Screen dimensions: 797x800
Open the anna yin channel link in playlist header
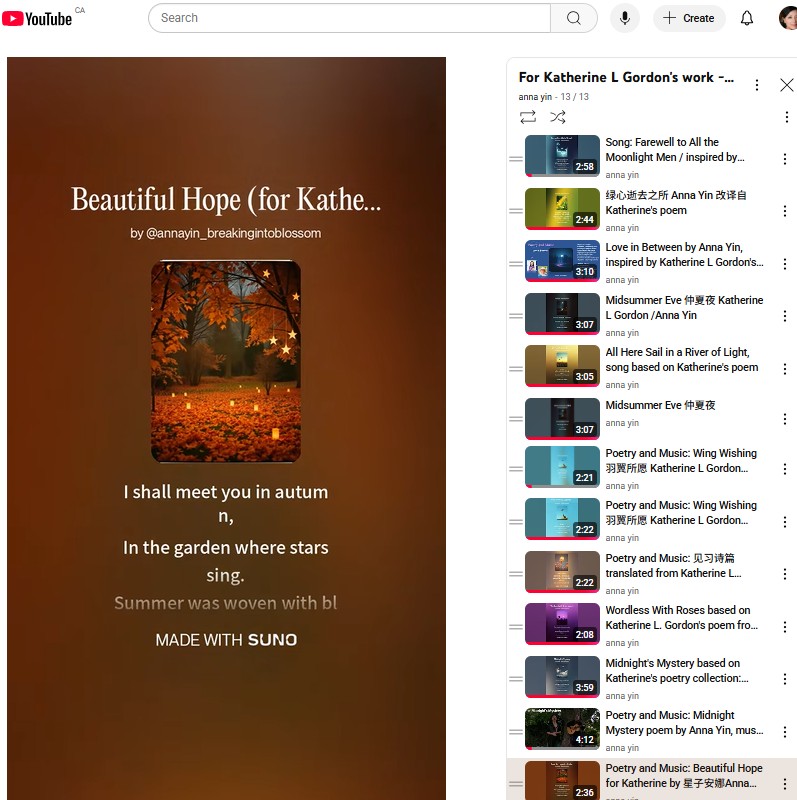point(534,97)
